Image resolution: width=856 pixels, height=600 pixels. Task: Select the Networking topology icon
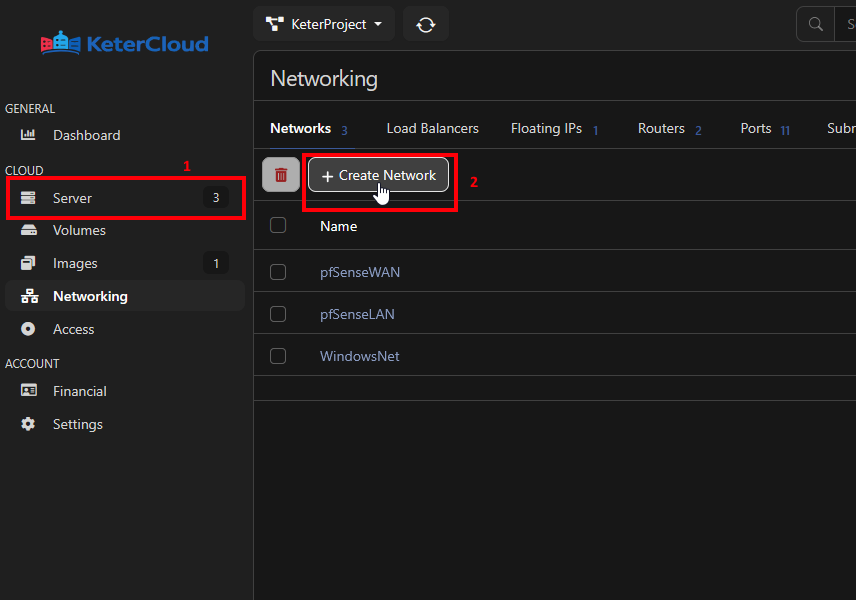[x=27, y=296]
